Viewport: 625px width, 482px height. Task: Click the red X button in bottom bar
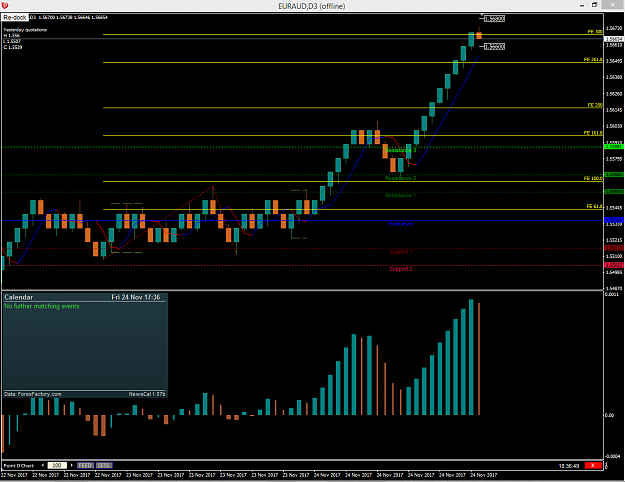[593, 465]
